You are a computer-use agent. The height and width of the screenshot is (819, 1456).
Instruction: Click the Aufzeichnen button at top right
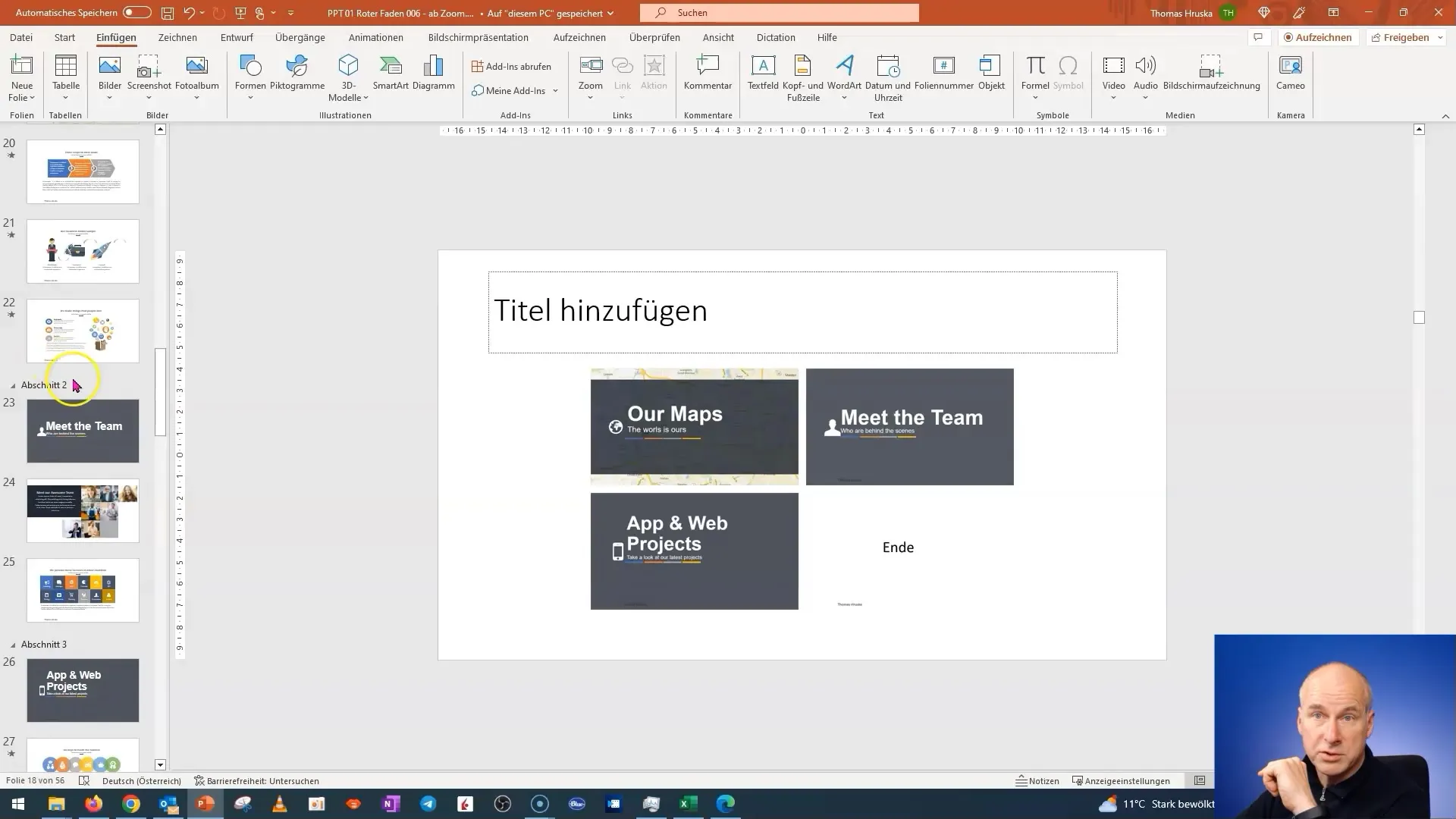click(x=1317, y=37)
